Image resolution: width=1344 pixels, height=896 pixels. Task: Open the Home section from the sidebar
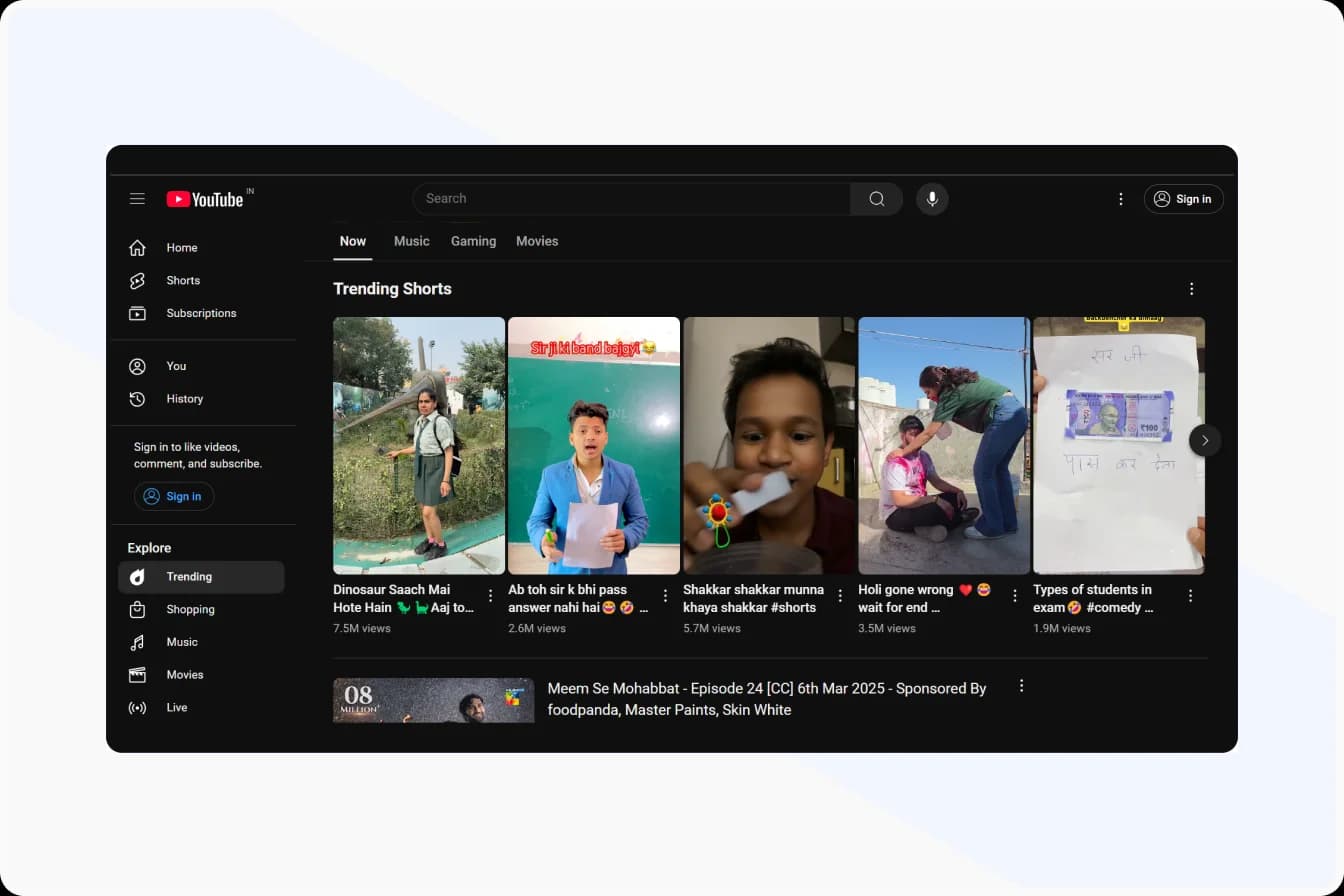click(137, 247)
